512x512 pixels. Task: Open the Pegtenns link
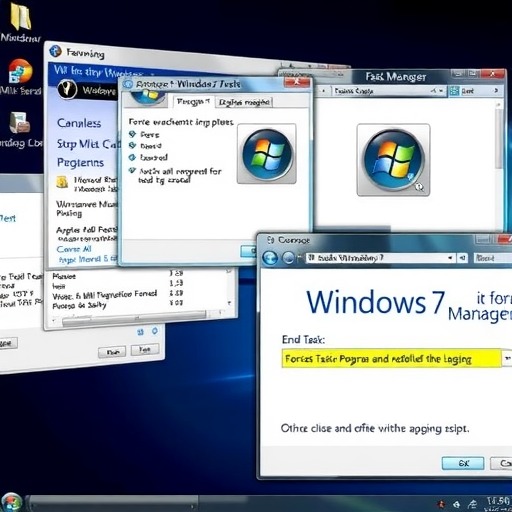click(x=81, y=162)
